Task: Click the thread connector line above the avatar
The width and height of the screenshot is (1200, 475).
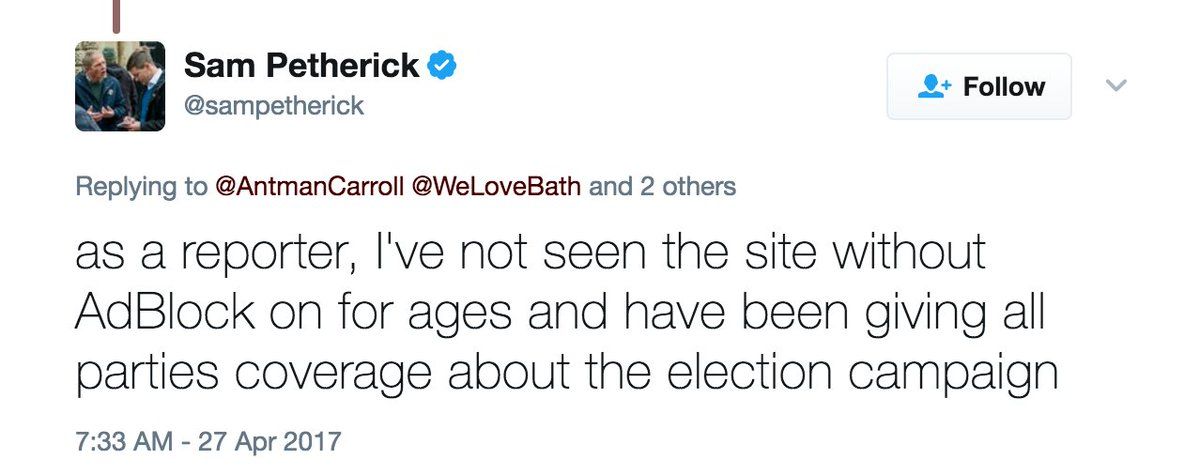Action: click(x=116, y=12)
